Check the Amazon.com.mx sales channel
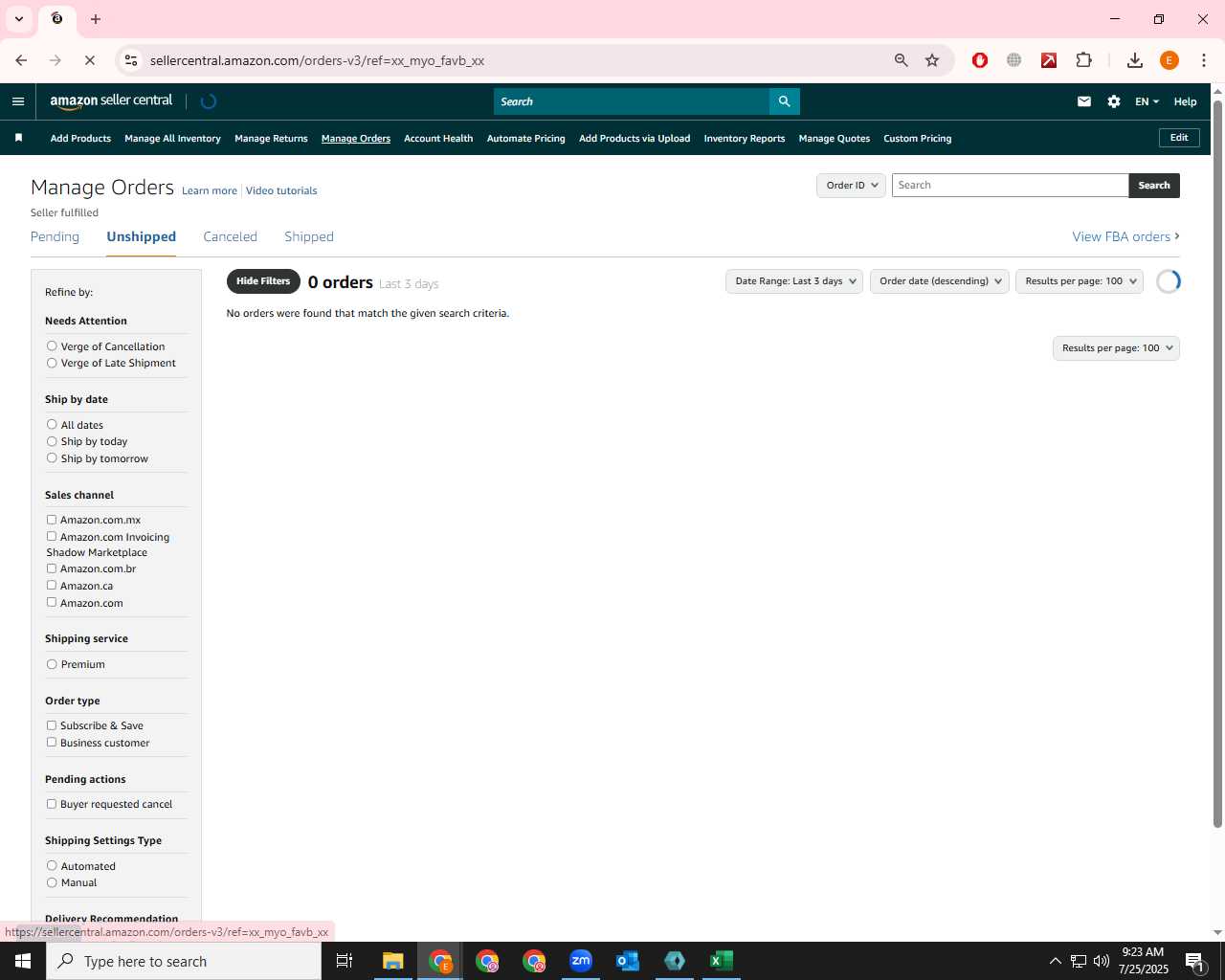Image resolution: width=1225 pixels, height=980 pixels. point(52,520)
